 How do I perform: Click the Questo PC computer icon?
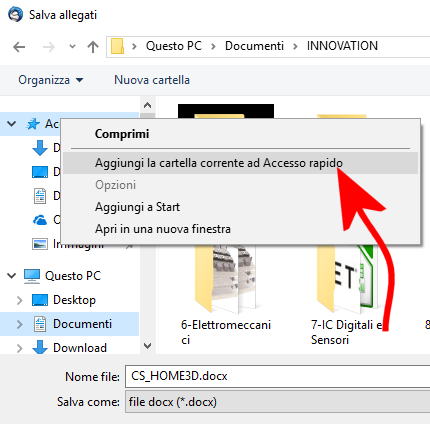coord(32,276)
